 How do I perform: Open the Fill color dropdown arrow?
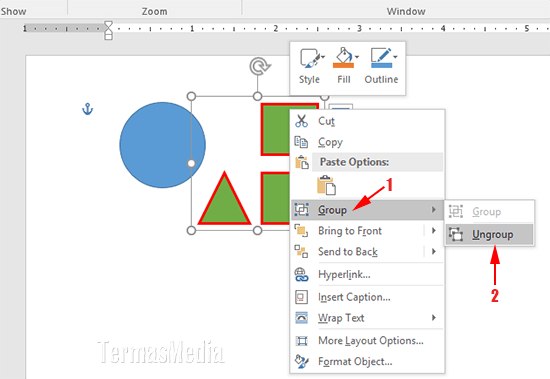coord(357,57)
